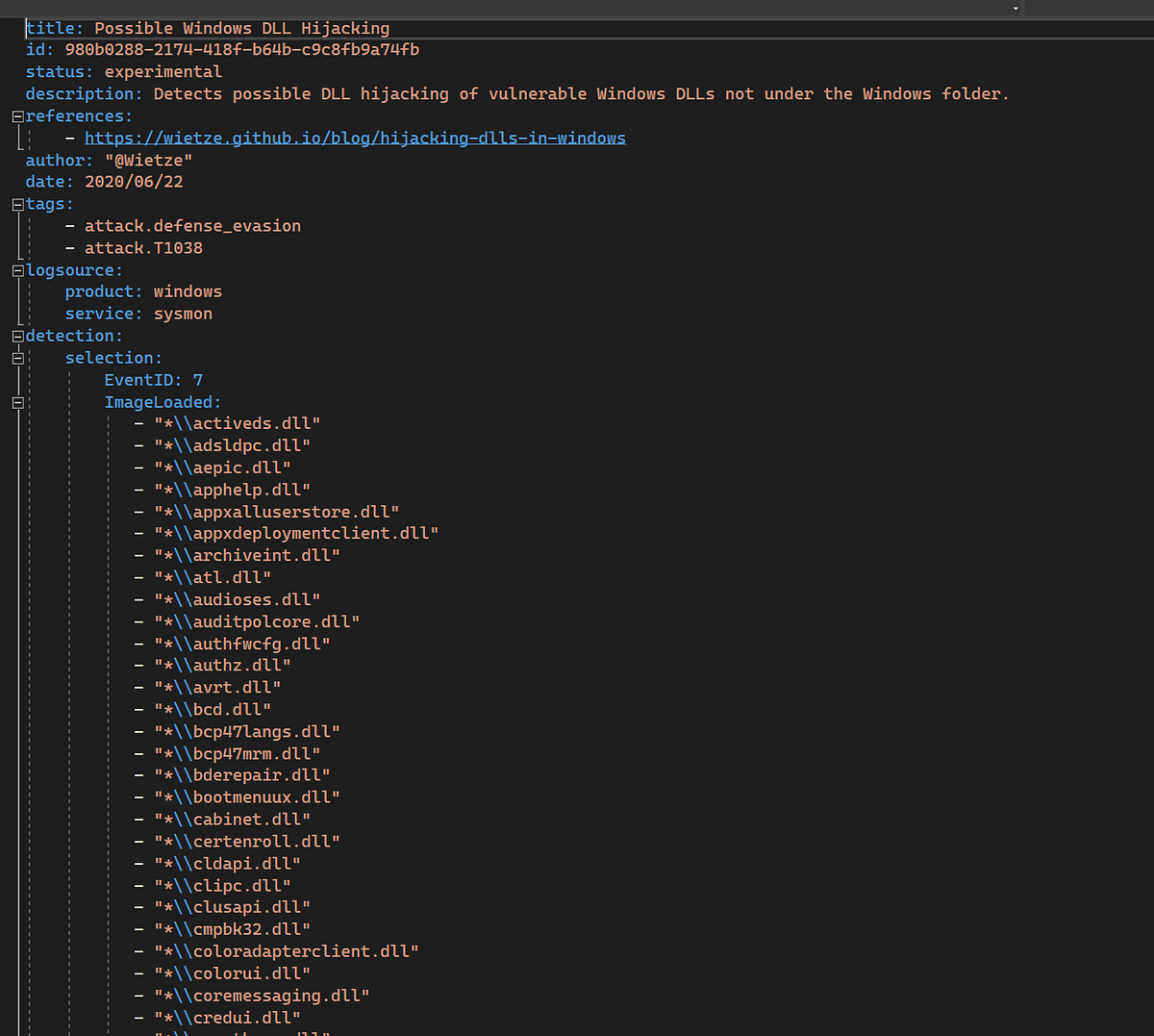
Task: Collapse the tags section fold marker
Action: 16,203
